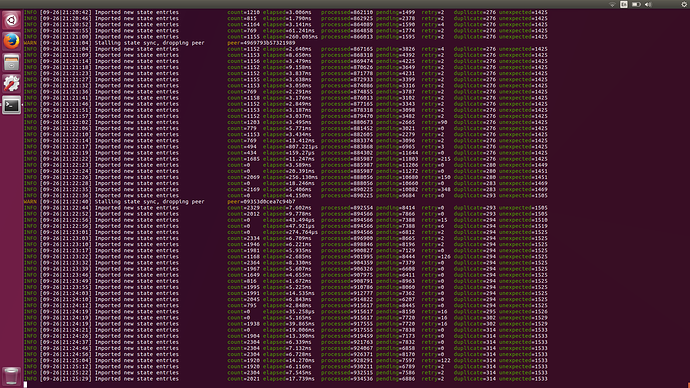Click the 'elapsed=807.221µs' value
Screen dimensions: 690x388
[x=290, y=147]
